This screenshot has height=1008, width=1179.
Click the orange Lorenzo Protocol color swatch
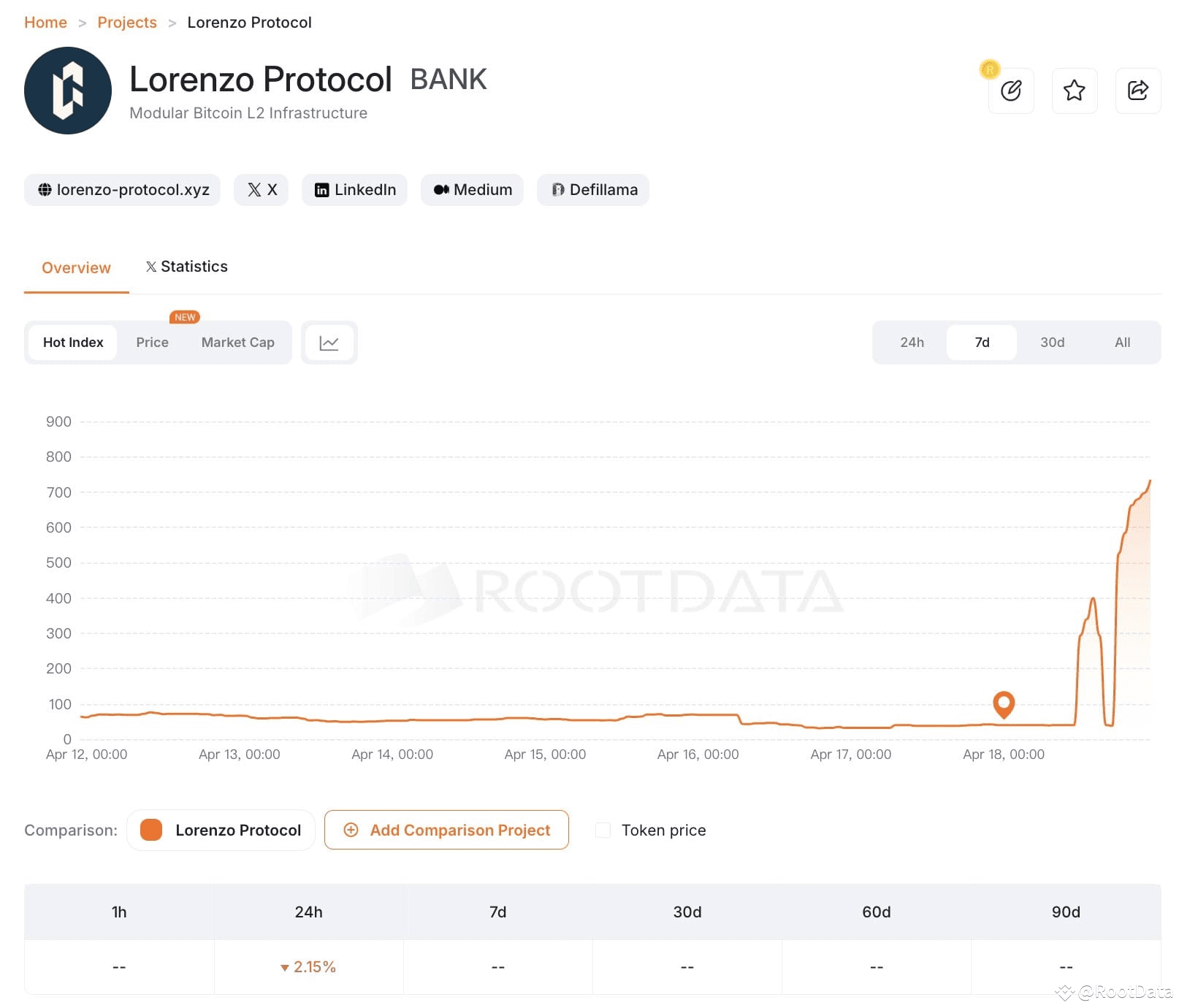(x=149, y=830)
